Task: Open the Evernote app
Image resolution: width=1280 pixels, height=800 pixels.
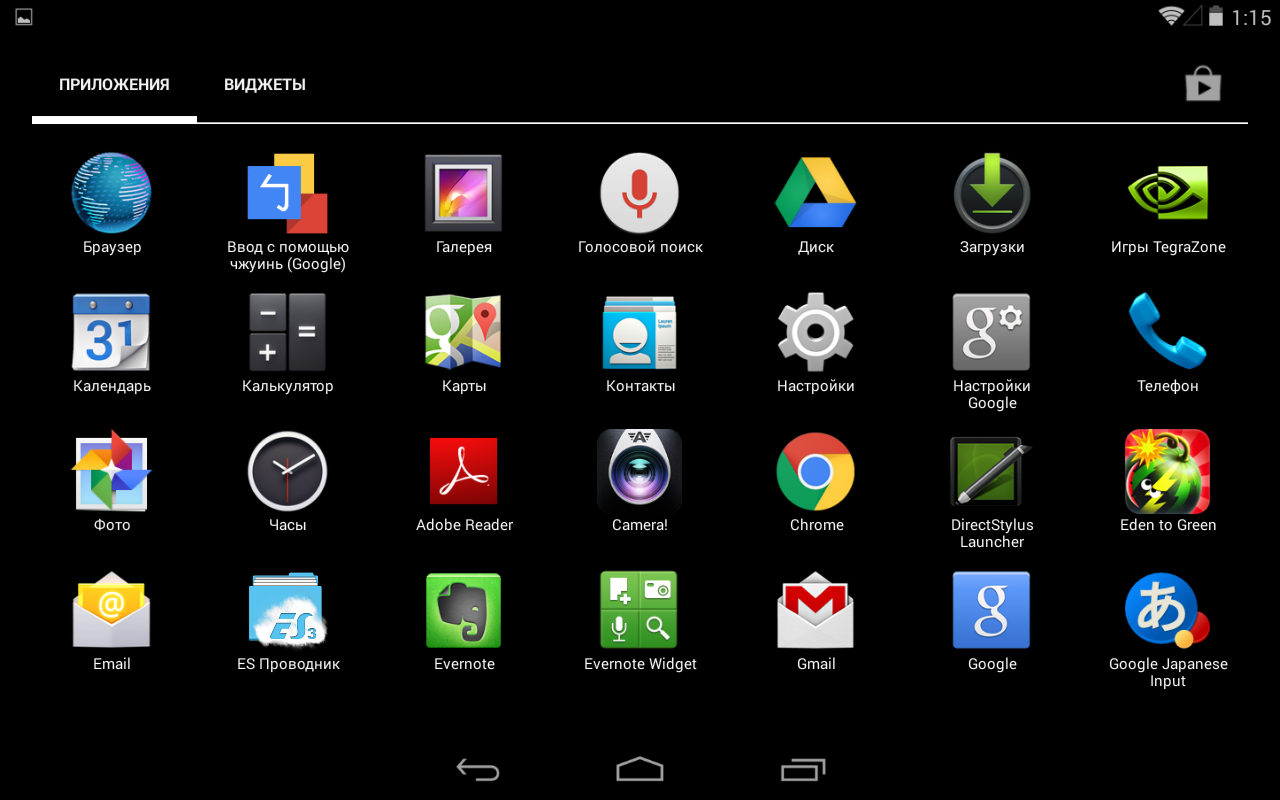Action: tap(464, 610)
